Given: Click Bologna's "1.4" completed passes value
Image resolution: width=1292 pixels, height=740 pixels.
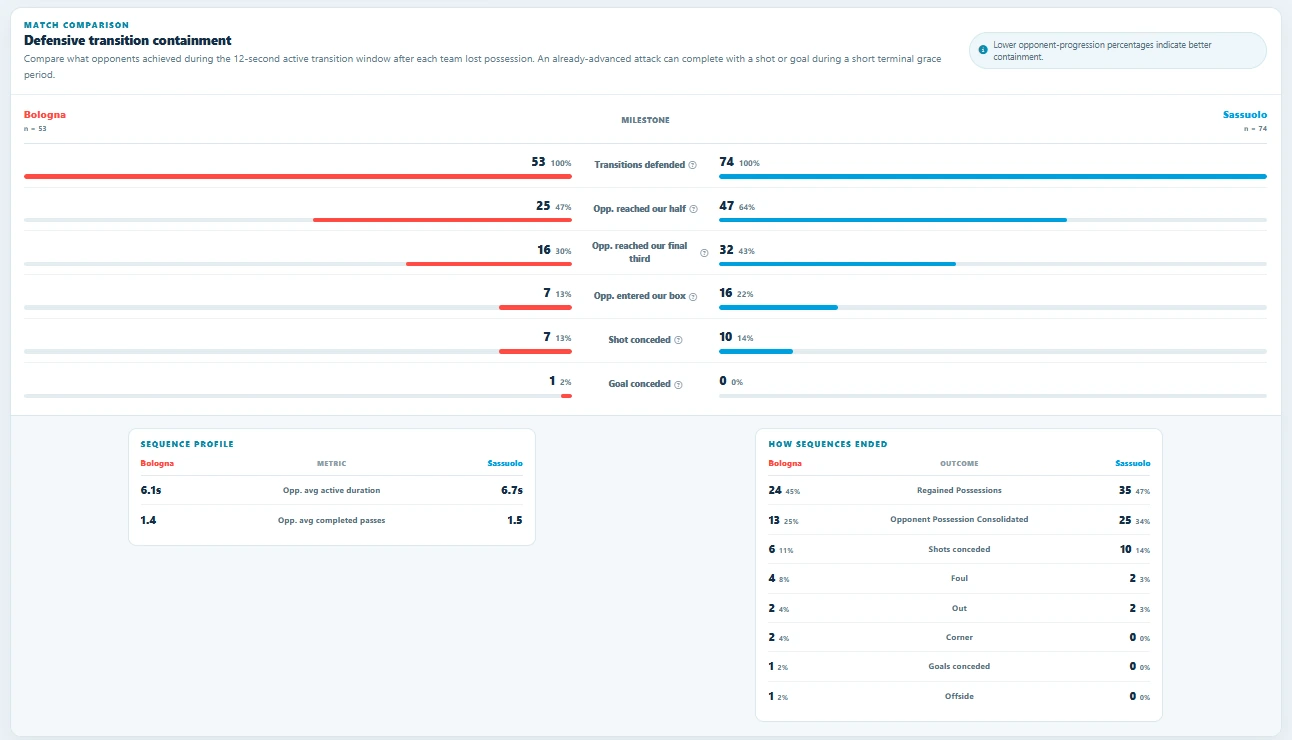Looking at the screenshot, I should point(148,520).
